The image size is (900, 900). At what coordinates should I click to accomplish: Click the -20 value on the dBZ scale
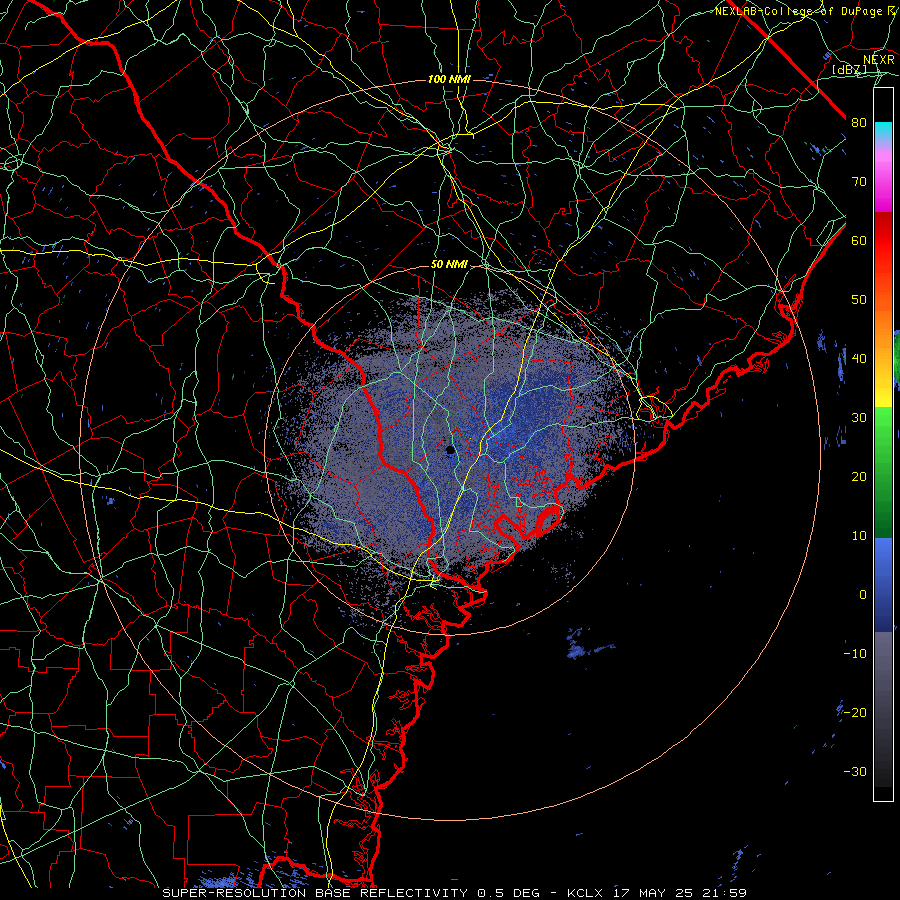coord(855,712)
